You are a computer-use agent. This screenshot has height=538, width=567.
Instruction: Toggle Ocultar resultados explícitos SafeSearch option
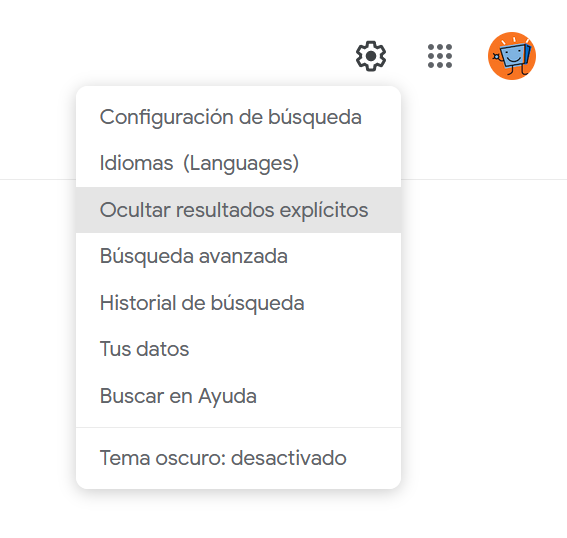point(238,210)
